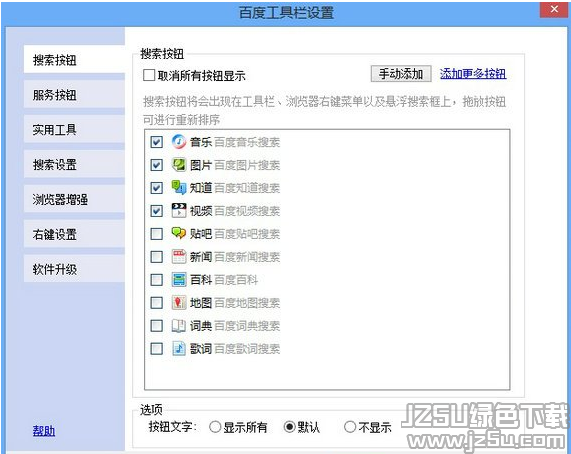Click the 知道 Zhidao search icon

click(x=179, y=187)
